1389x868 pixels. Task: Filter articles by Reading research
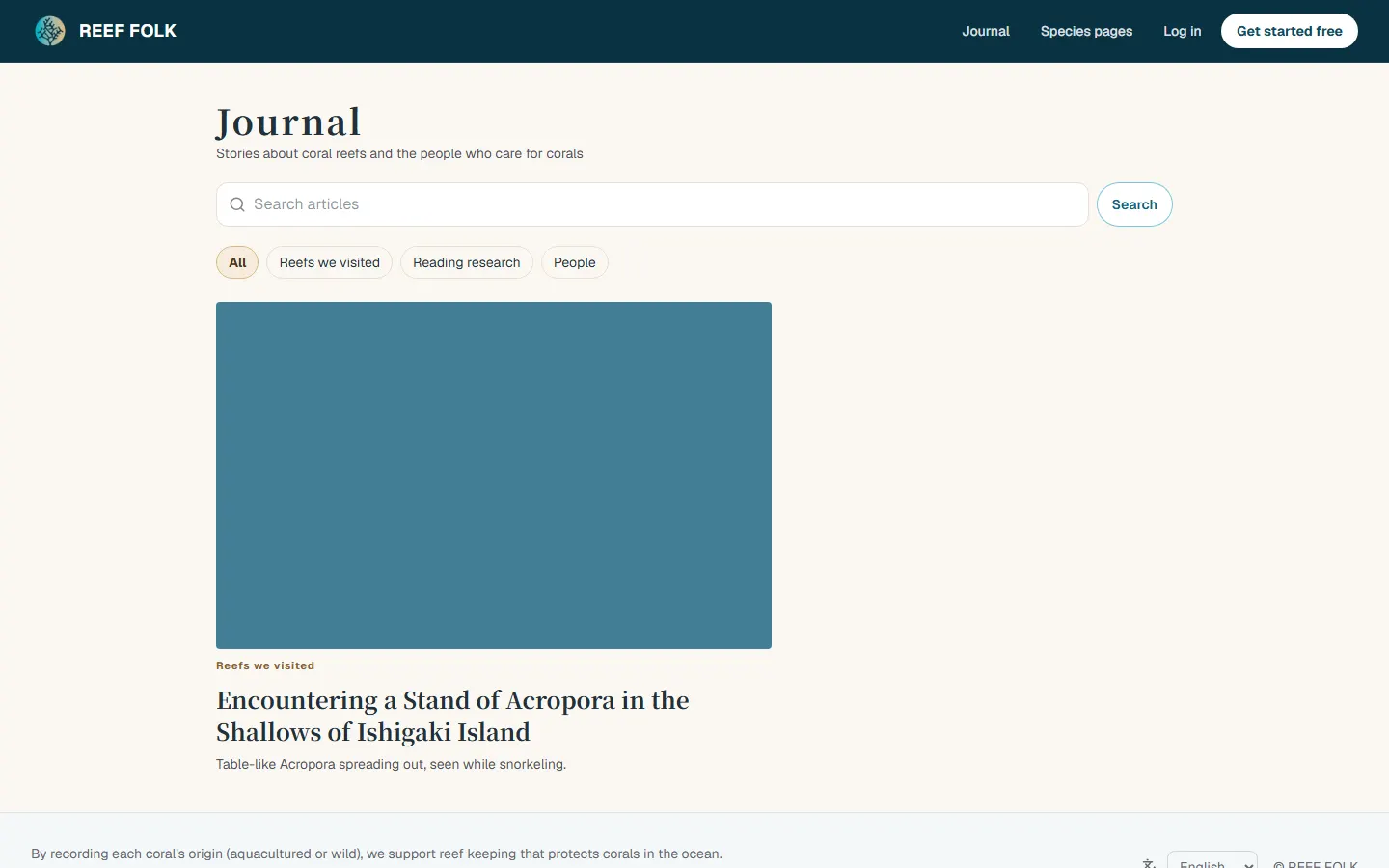467,262
